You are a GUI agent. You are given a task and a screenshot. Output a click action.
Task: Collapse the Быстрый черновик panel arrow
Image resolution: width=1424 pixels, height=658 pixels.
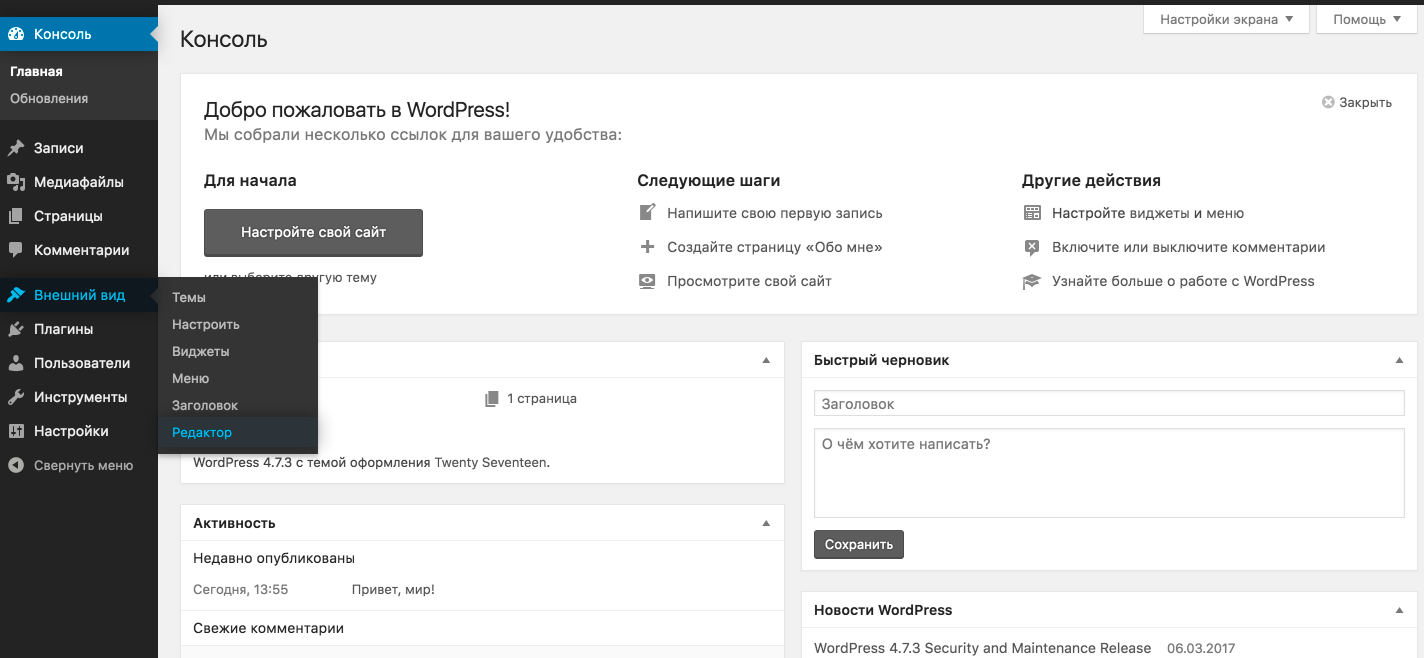(x=1400, y=360)
